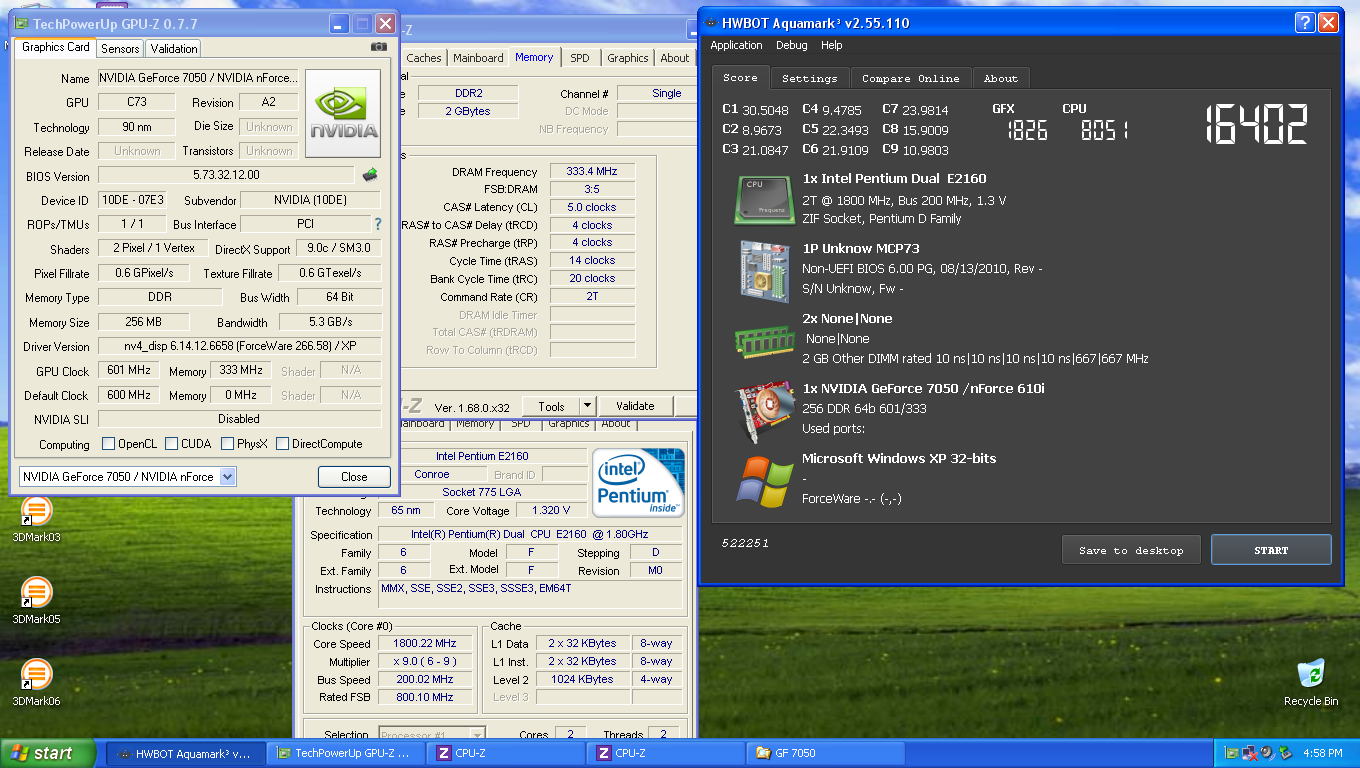Click the Driver Version field in GPU-Z

click(x=240, y=346)
